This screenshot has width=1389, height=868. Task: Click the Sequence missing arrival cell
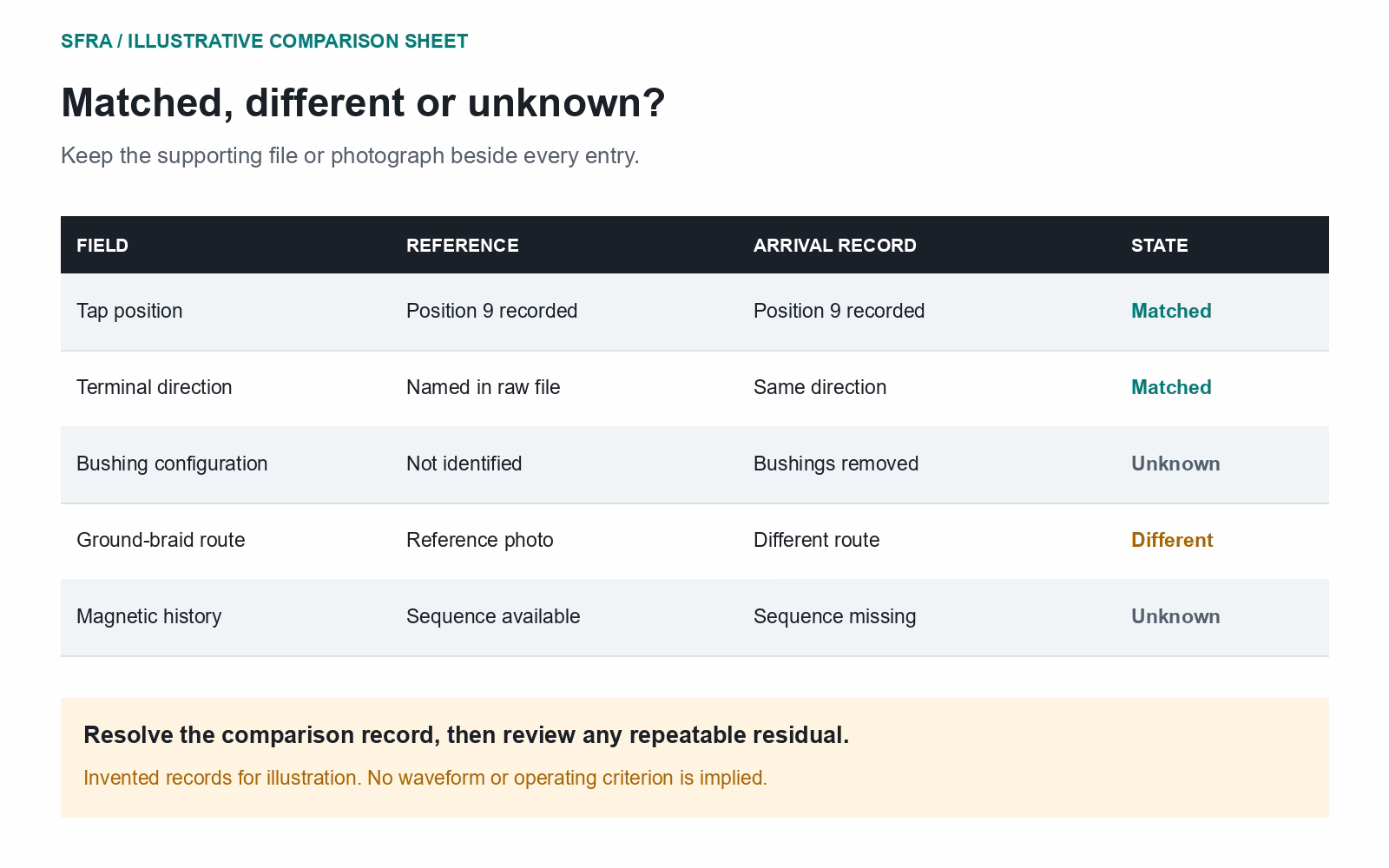click(834, 616)
